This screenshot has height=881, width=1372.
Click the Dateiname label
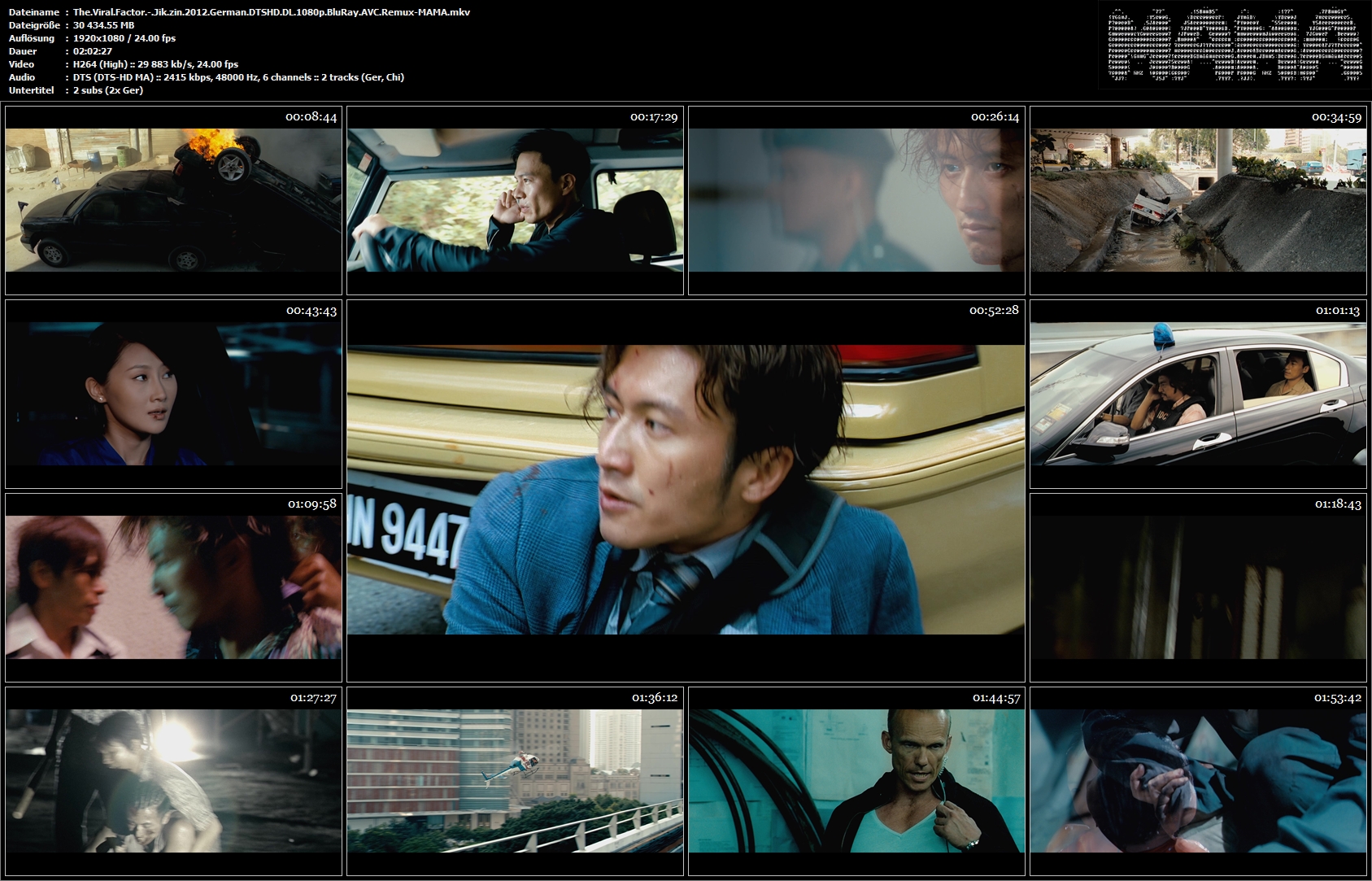click(x=34, y=12)
